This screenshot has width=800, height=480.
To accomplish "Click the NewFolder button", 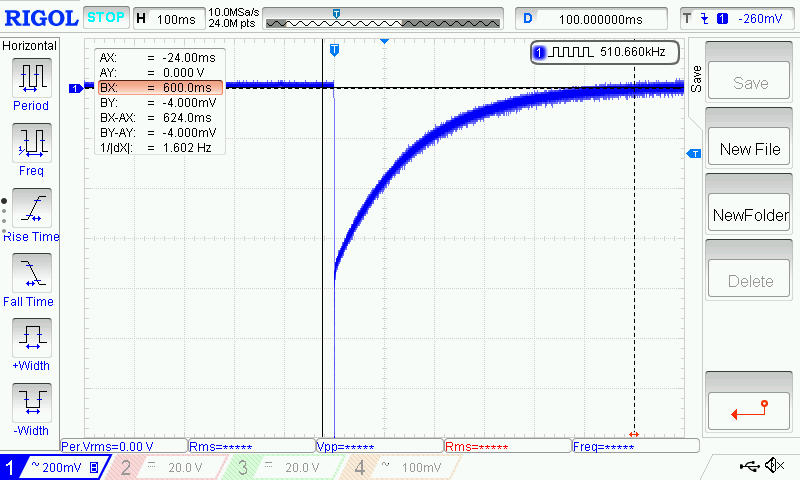I will tap(750, 215).
